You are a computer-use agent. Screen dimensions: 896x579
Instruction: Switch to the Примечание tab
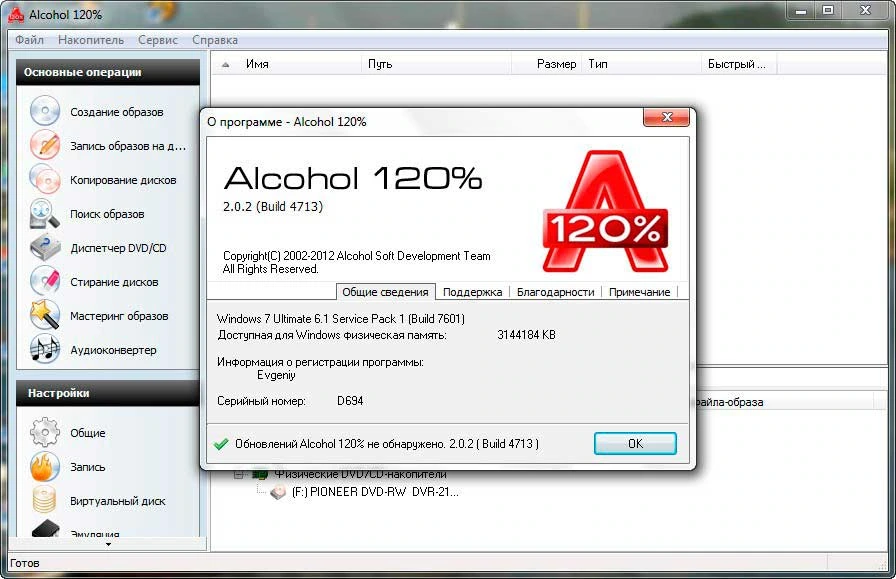[639, 292]
